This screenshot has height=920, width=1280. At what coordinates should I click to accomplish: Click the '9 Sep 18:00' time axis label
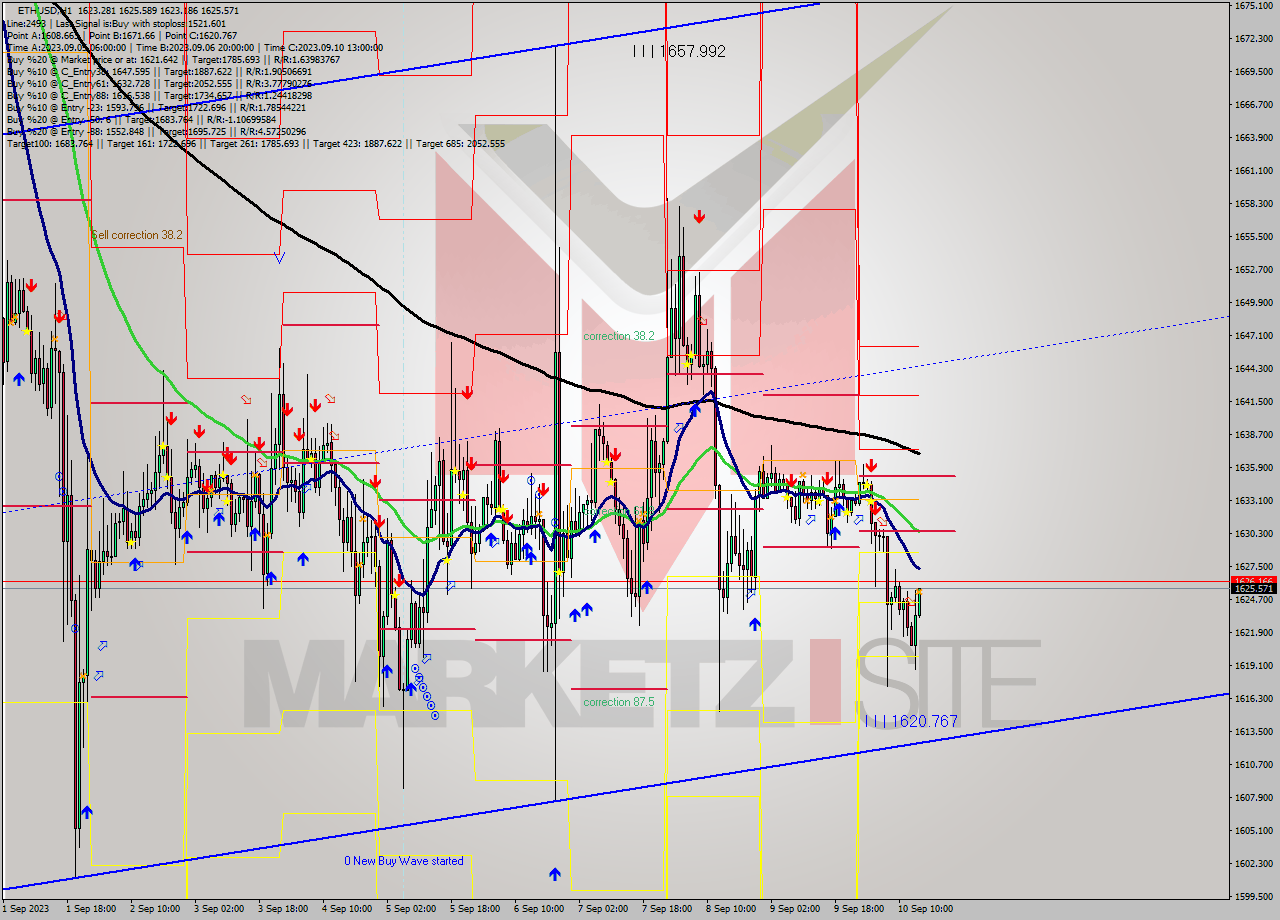pyautogui.click(x=859, y=909)
